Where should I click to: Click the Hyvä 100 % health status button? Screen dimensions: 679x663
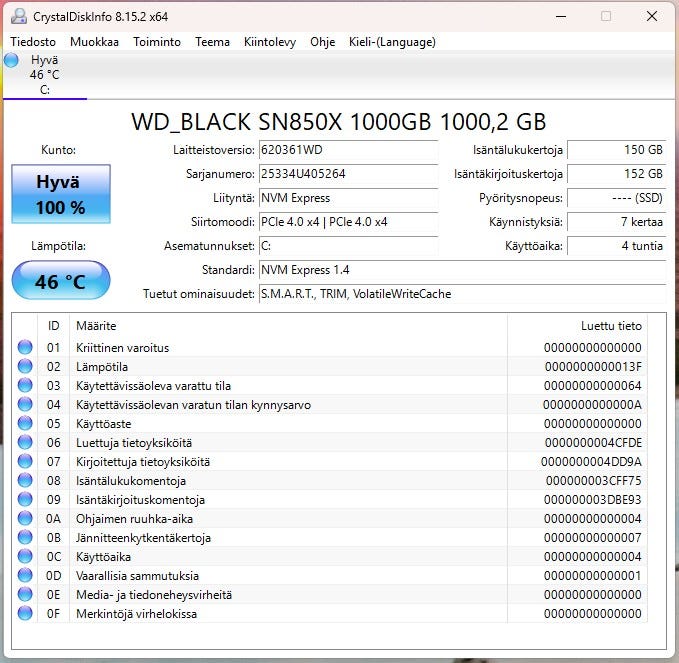pos(60,195)
